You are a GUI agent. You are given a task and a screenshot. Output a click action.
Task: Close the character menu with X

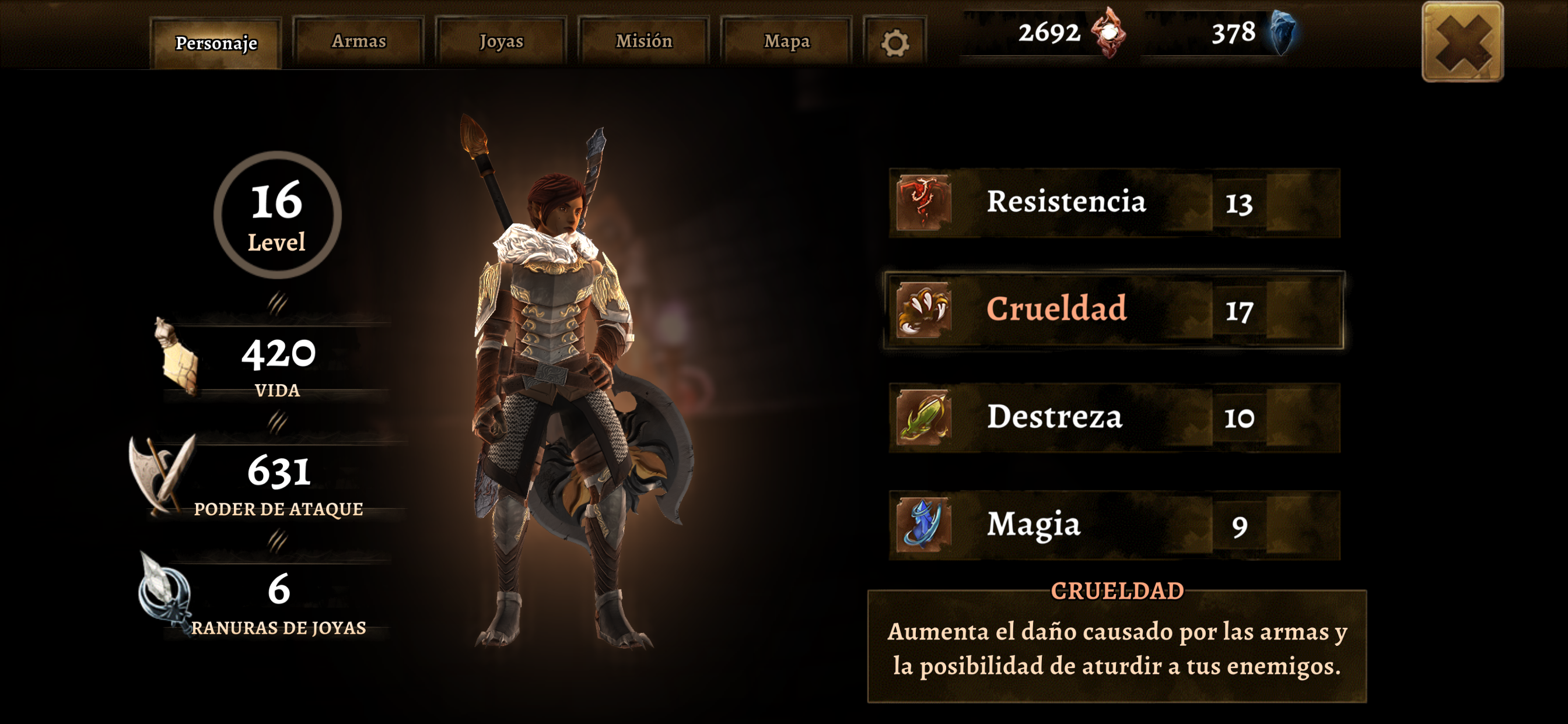(x=1462, y=42)
